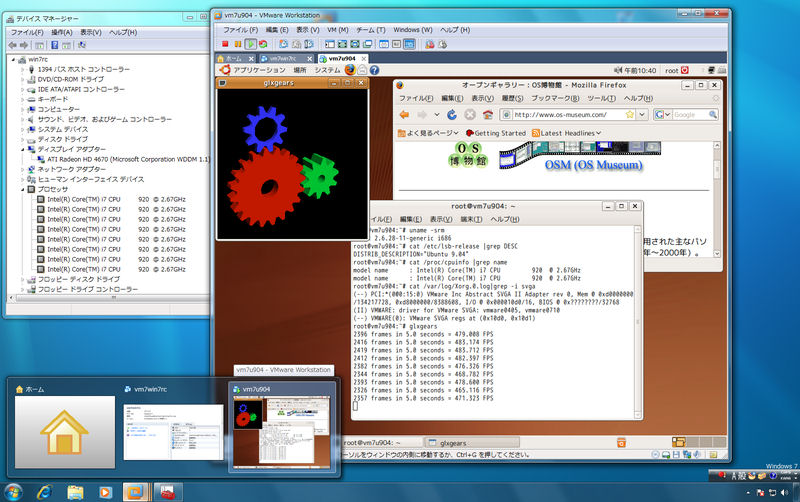800x502 pixels.
Task: Open the Windows (W) menu in VMware Workstation
Action: [x=413, y=30]
